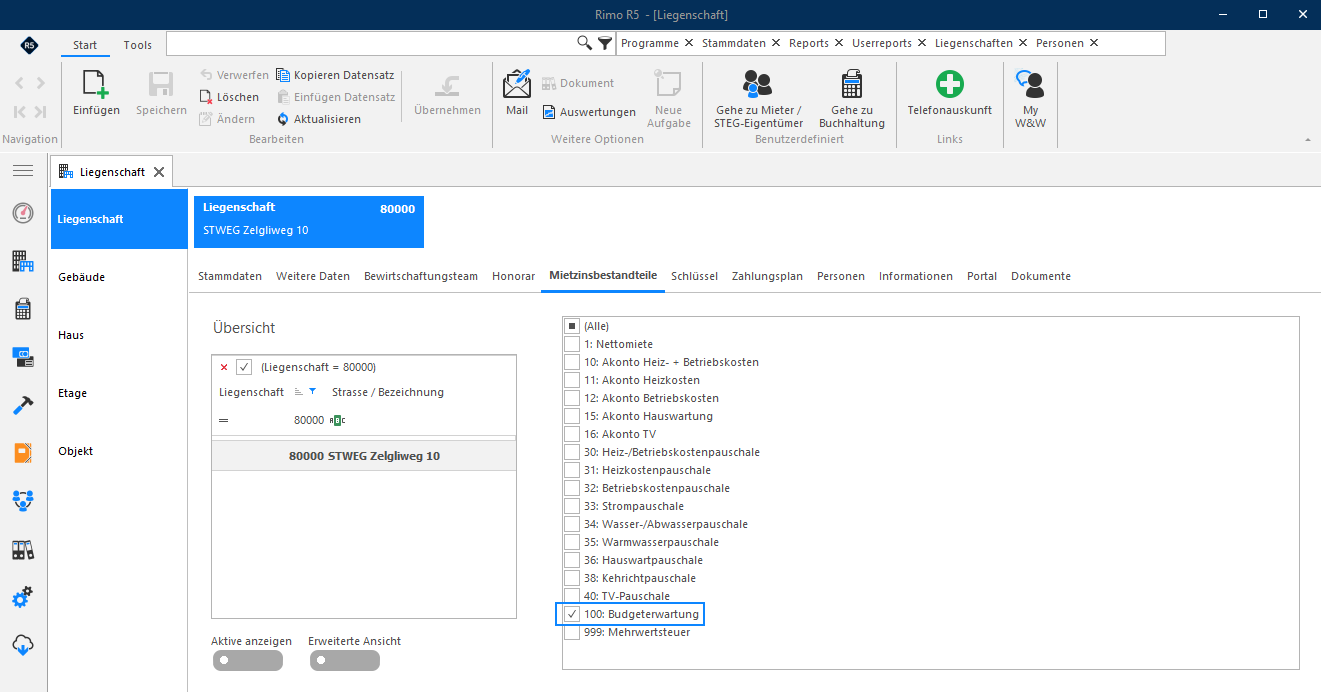Open the buildings sidebar icon
Screen dimensions: 1321x692
point(23,262)
